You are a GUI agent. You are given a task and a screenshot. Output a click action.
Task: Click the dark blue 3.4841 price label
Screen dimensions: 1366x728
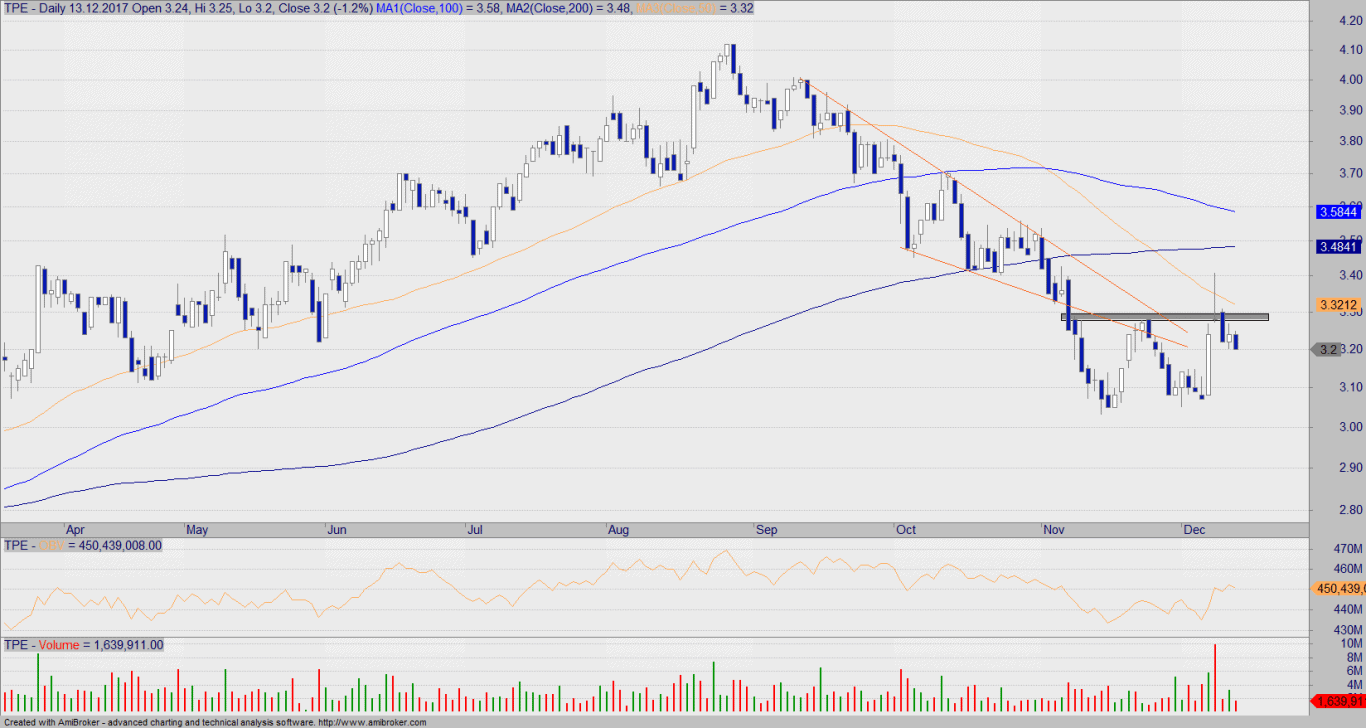(1339, 246)
